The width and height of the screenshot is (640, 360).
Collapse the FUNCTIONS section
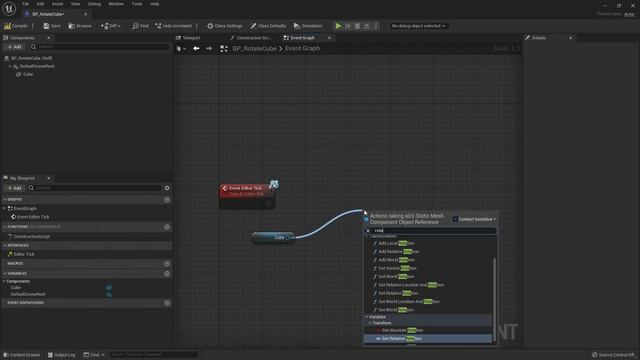[5, 227]
